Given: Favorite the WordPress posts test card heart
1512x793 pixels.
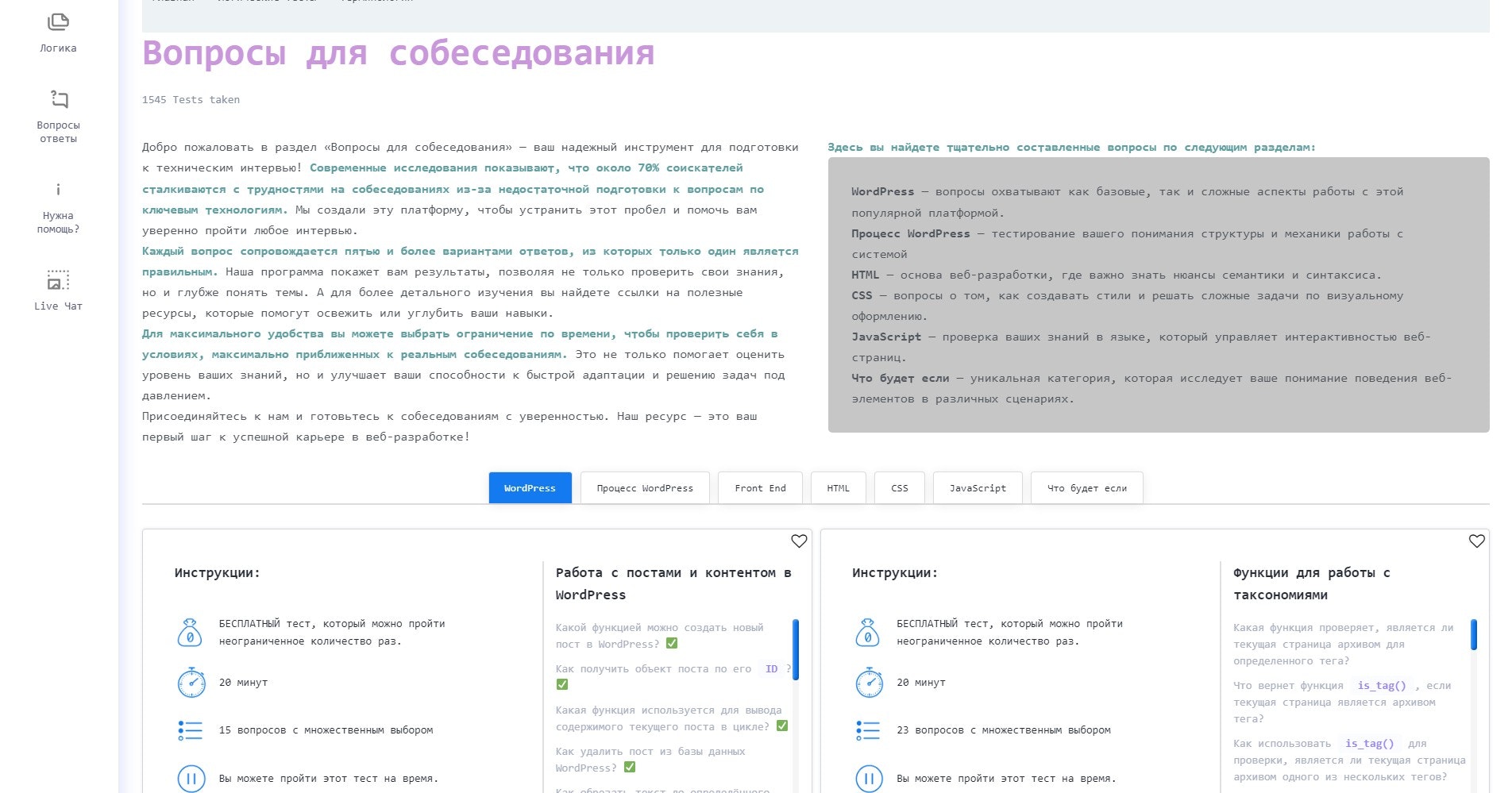Looking at the screenshot, I should click(799, 541).
